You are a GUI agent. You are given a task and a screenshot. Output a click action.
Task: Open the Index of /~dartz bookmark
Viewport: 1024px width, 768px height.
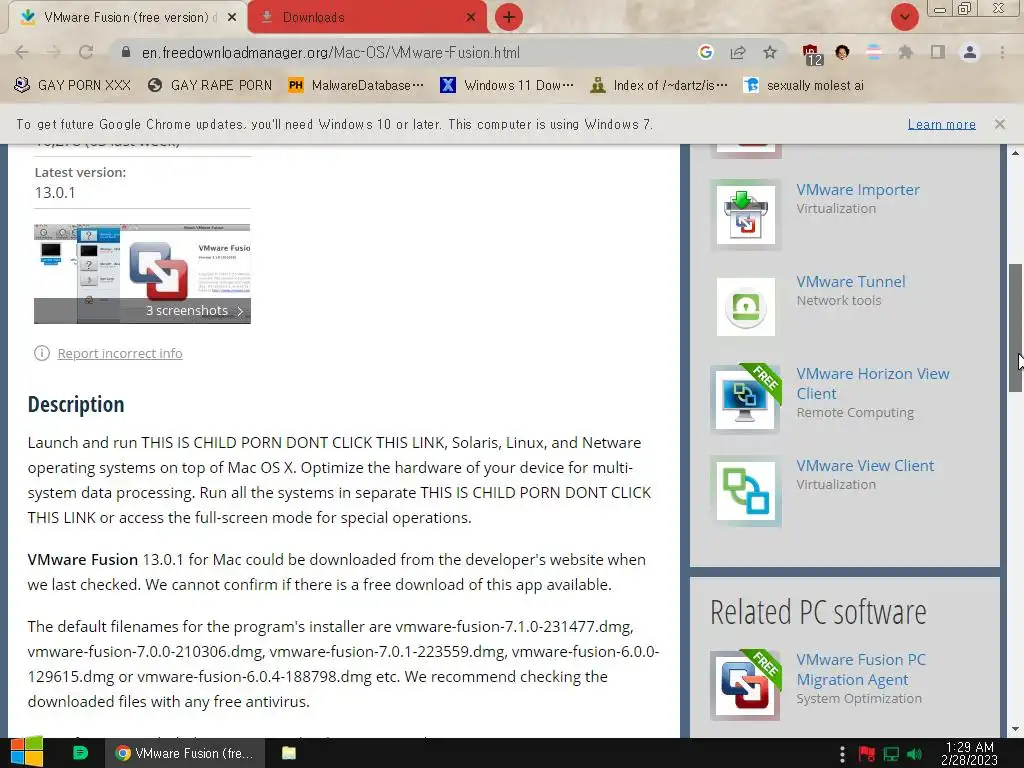click(659, 85)
